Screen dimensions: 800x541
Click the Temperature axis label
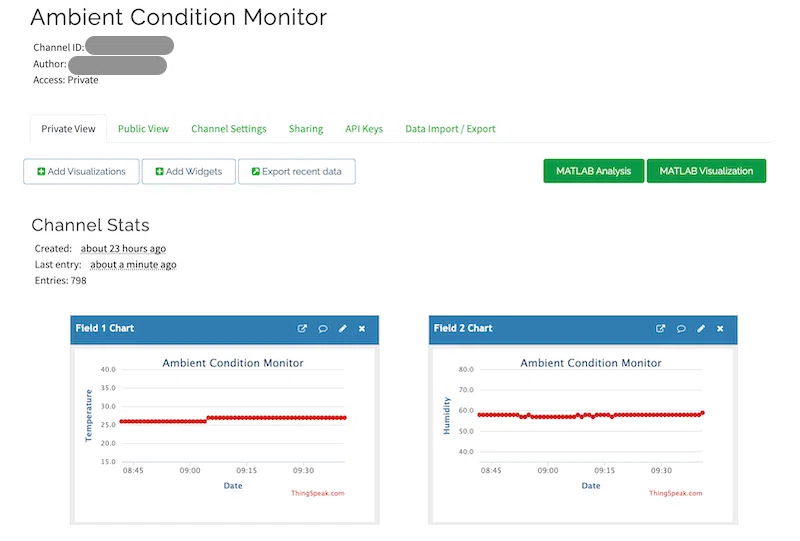tap(89, 415)
